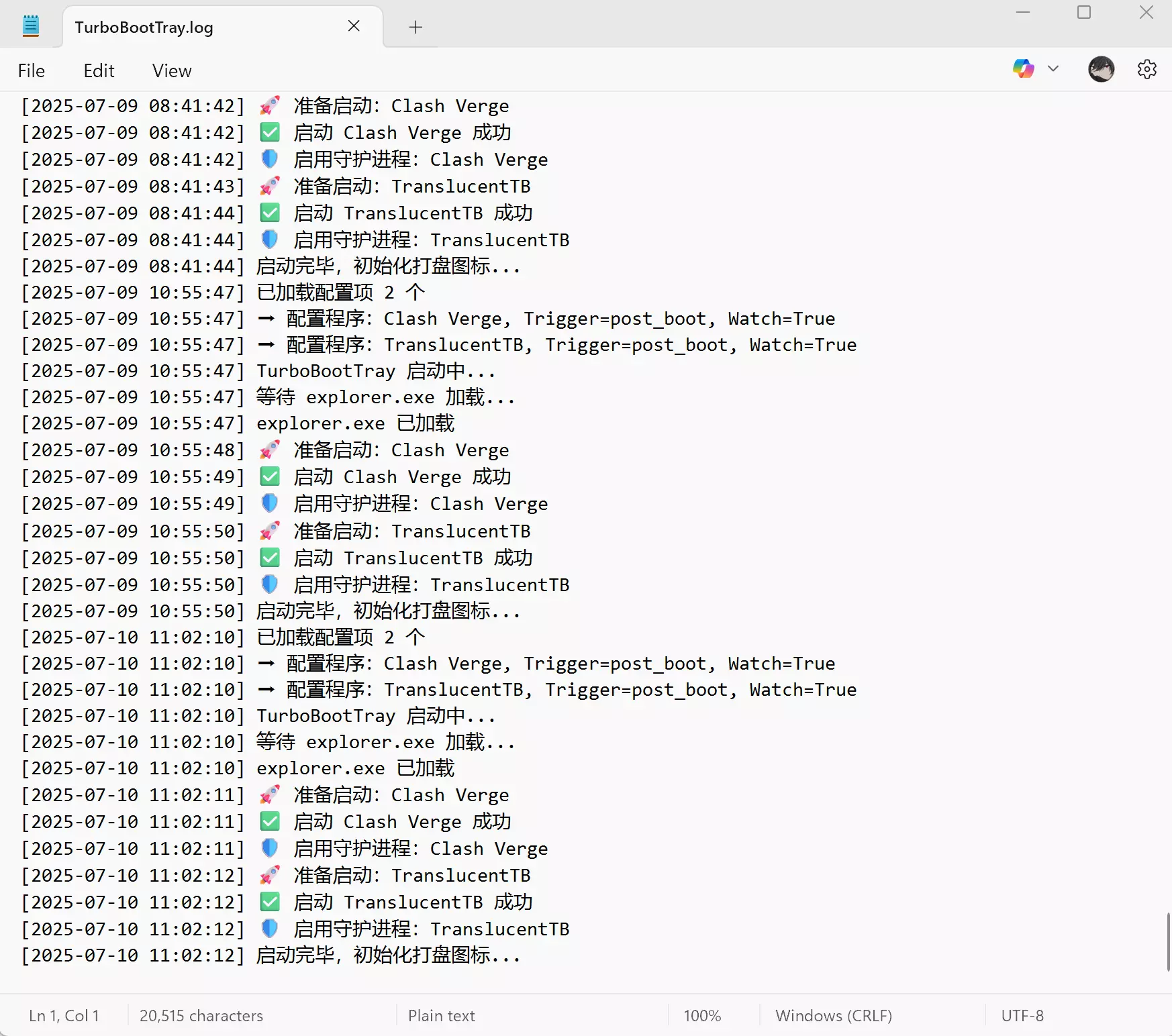Click shield emoji on 10:55:49 line
Screen dimensions: 1172x1036
(270, 503)
